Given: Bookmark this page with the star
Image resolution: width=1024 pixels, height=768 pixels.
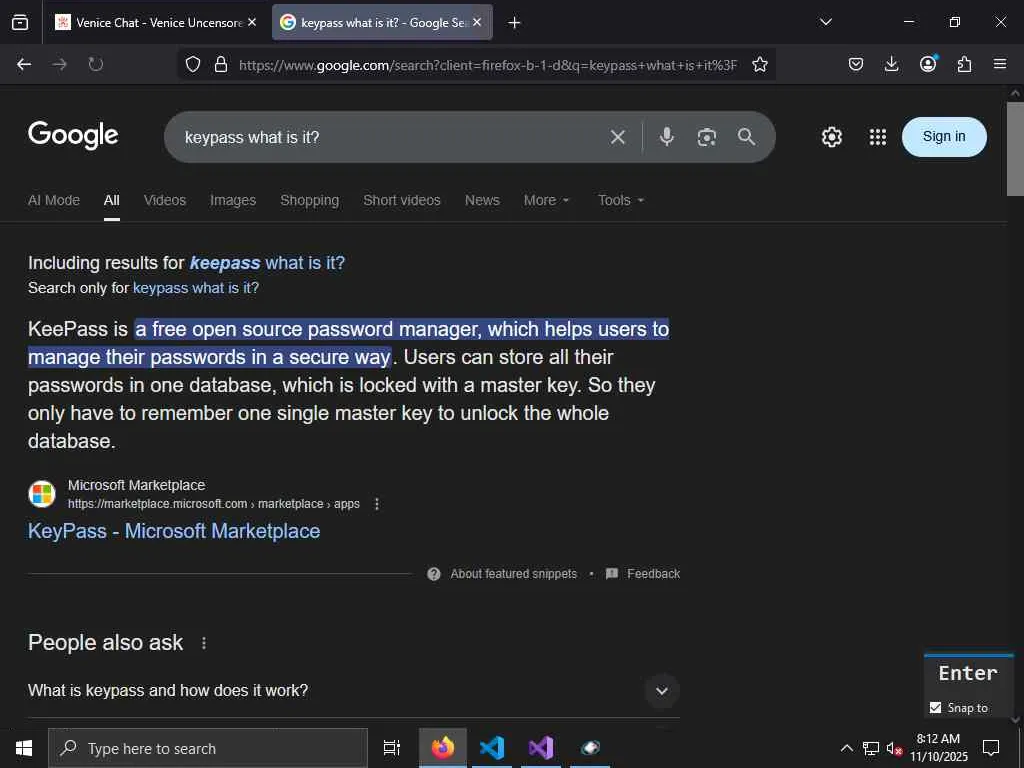Looking at the screenshot, I should (x=760, y=64).
